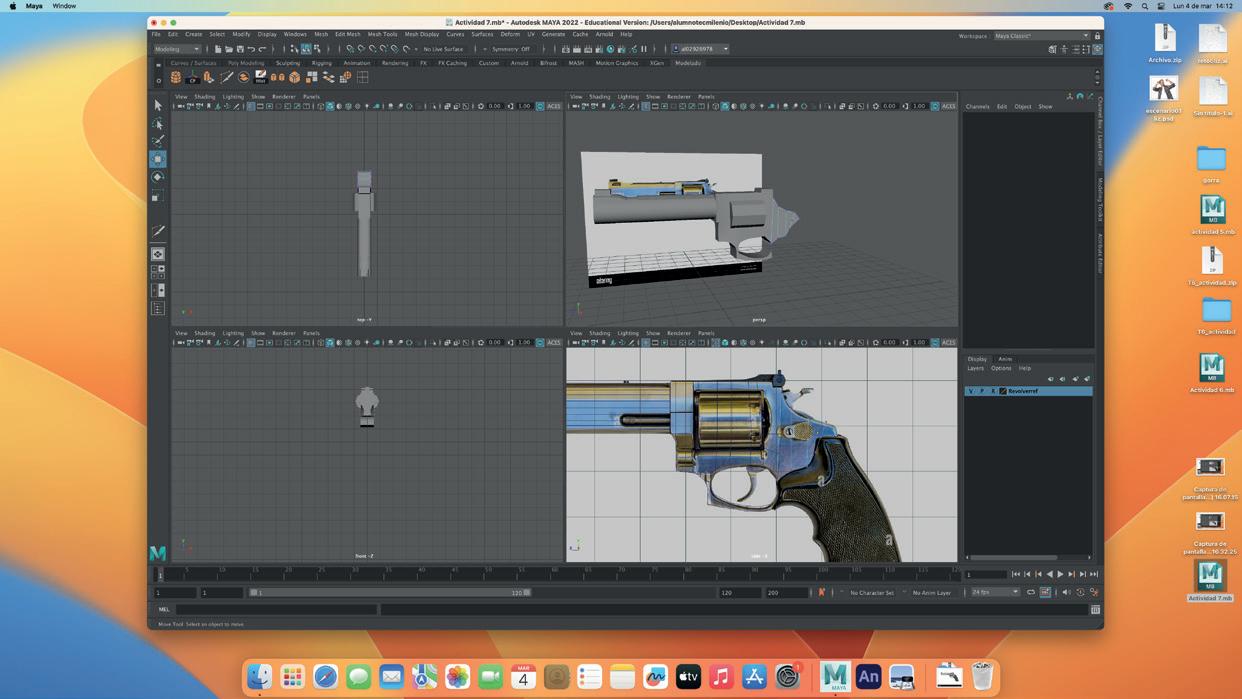Select the Move tool in the toolbox

tap(158, 159)
